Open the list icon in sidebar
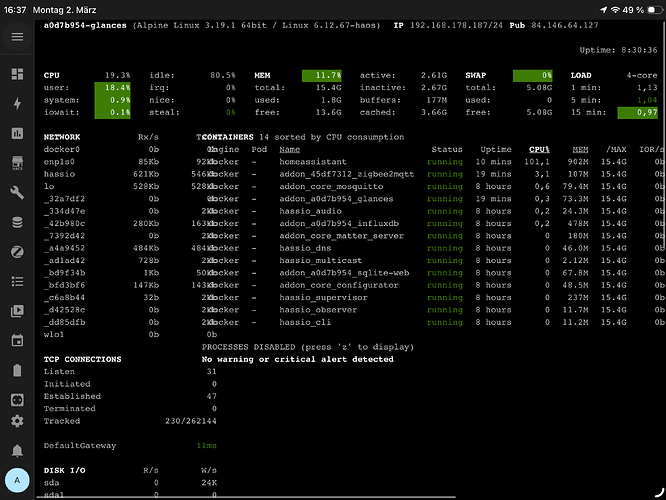The height and width of the screenshot is (500, 666). coord(17,281)
